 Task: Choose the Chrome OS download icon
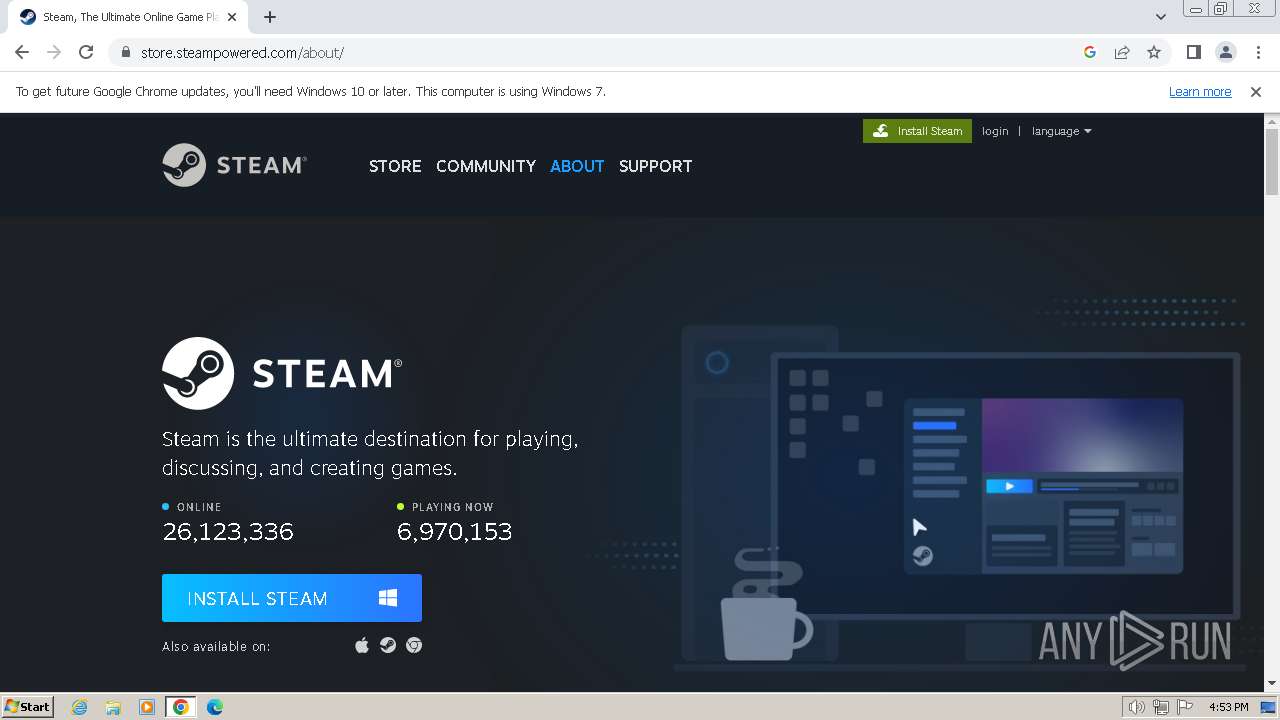414,646
